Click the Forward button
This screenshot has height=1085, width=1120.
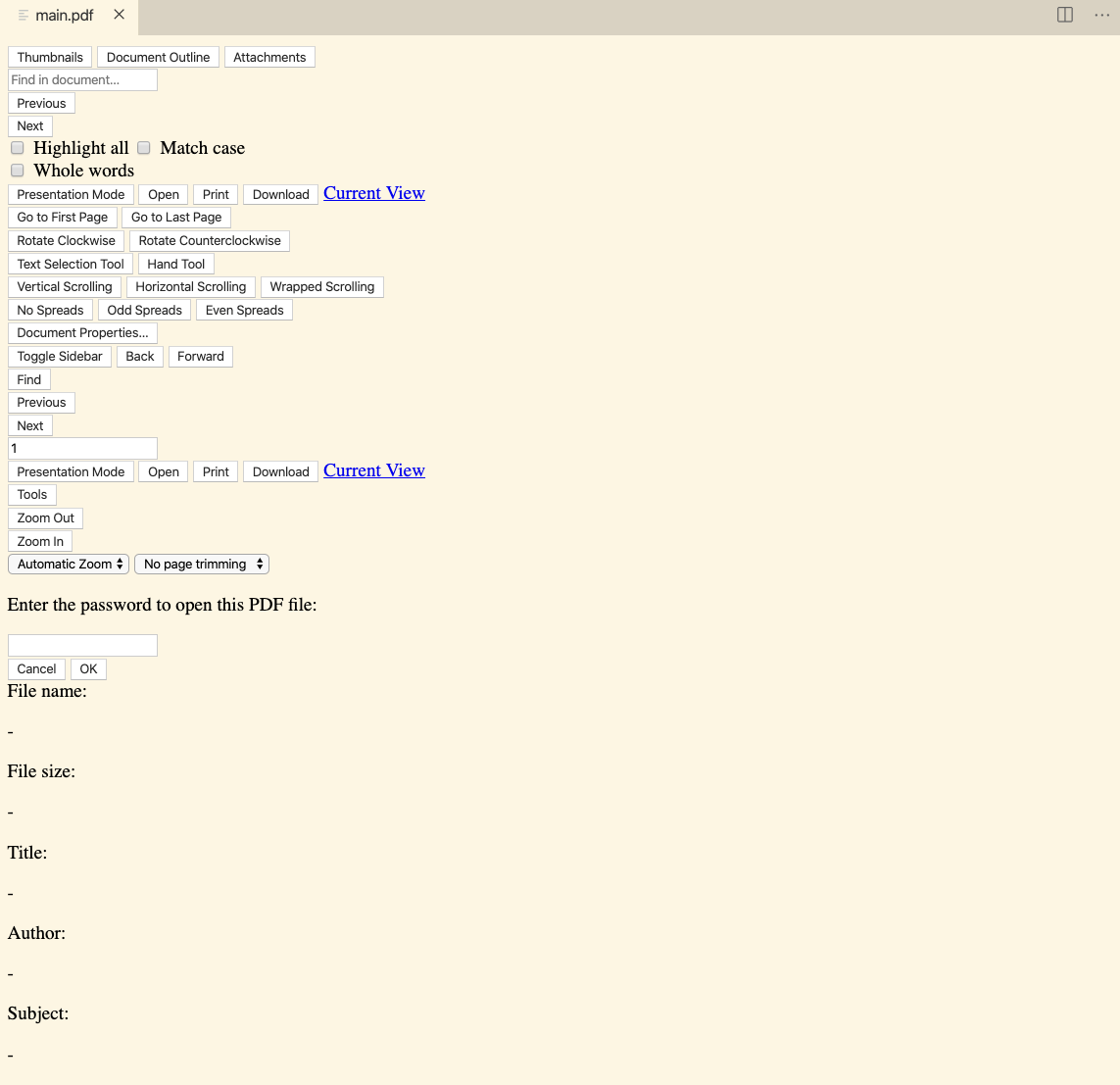(x=201, y=357)
